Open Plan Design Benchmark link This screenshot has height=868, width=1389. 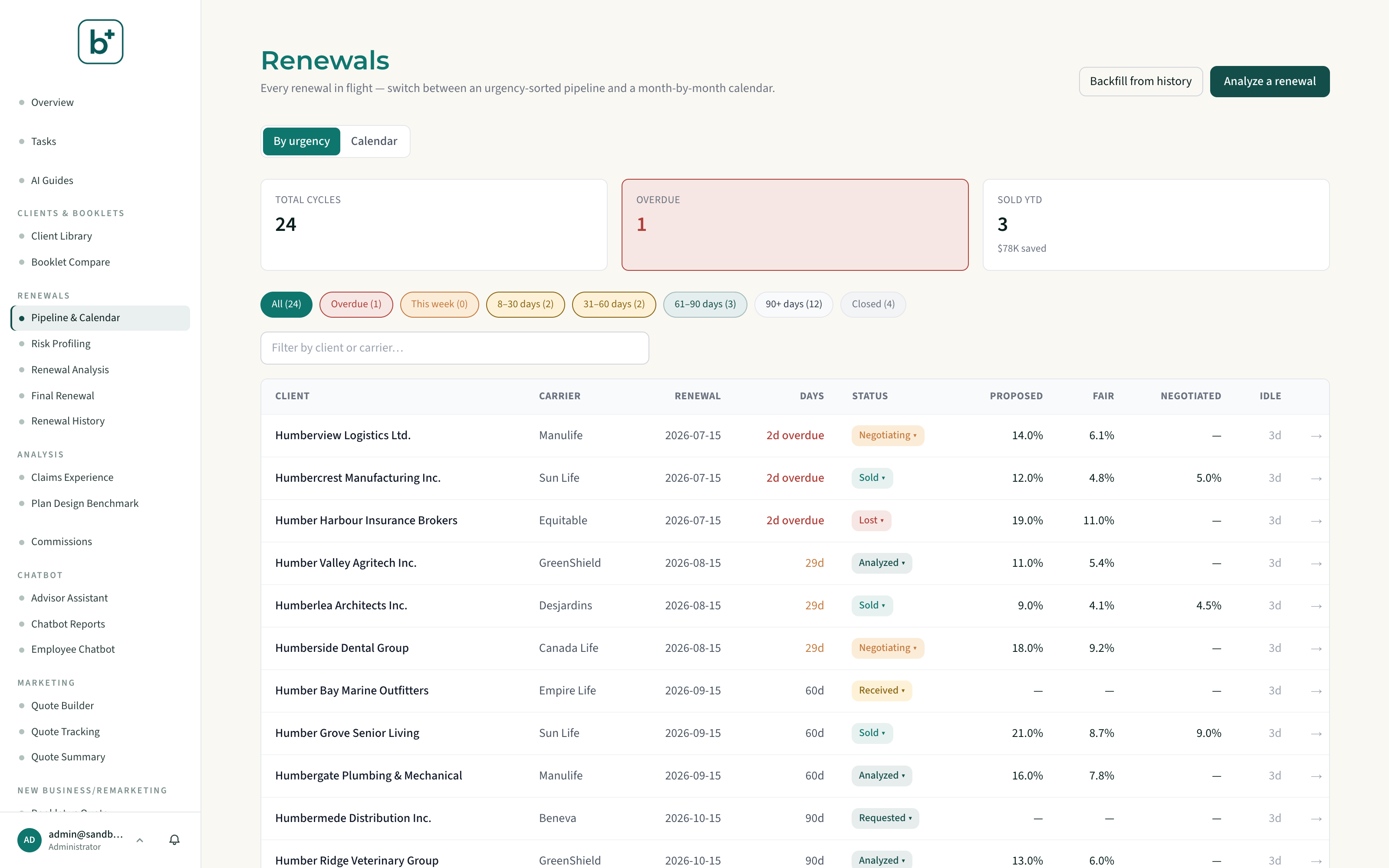point(85,503)
